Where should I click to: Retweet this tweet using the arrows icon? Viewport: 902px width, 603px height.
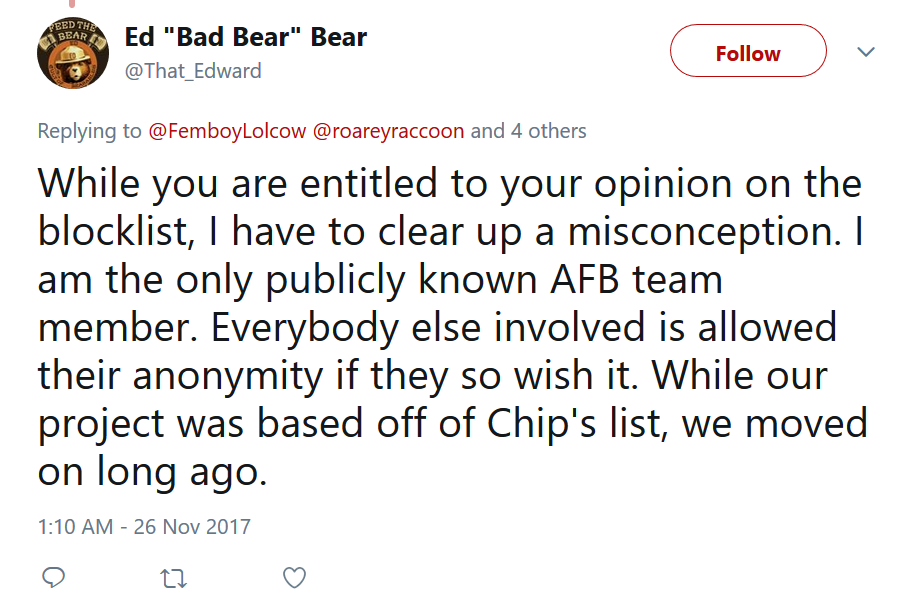click(173, 578)
